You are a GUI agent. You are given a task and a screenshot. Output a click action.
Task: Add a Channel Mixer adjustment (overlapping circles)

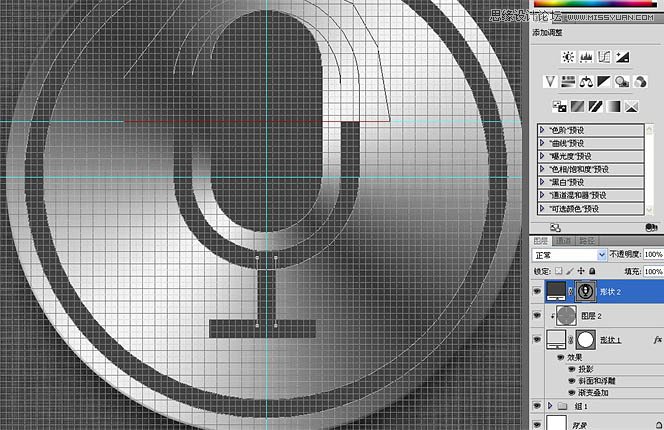click(640, 81)
